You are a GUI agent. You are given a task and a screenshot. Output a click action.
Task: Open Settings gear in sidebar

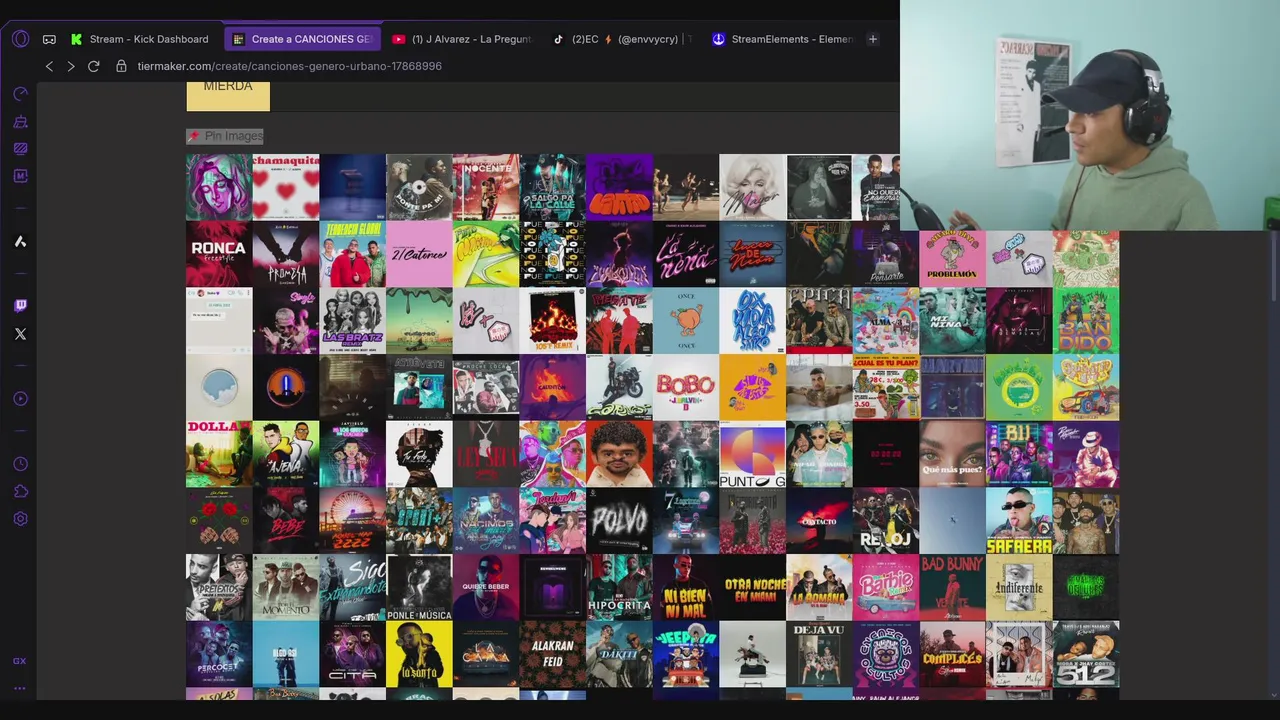(20, 519)
